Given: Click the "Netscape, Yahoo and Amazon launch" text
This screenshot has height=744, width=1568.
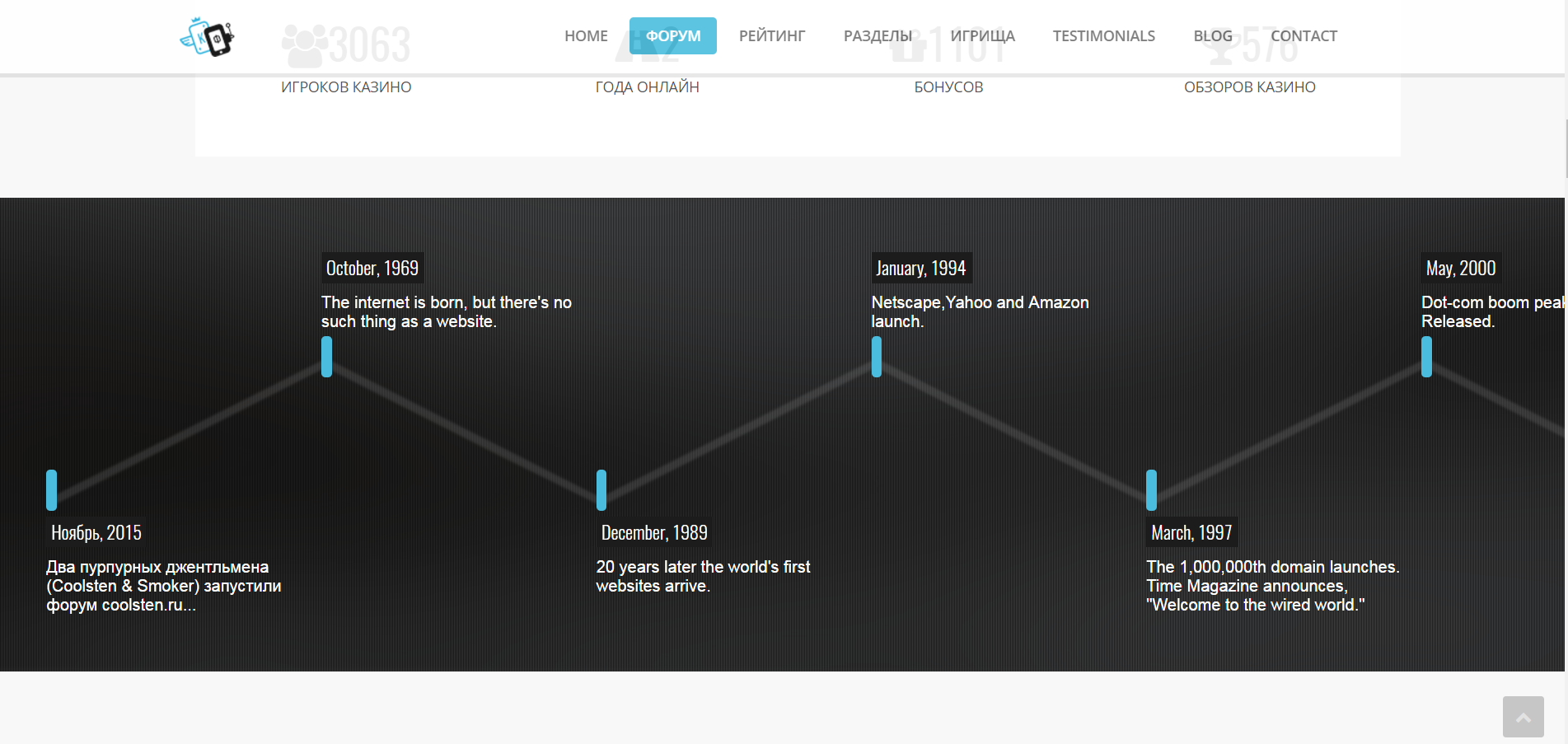Looking at the screenshot, I should click(981, 312).
